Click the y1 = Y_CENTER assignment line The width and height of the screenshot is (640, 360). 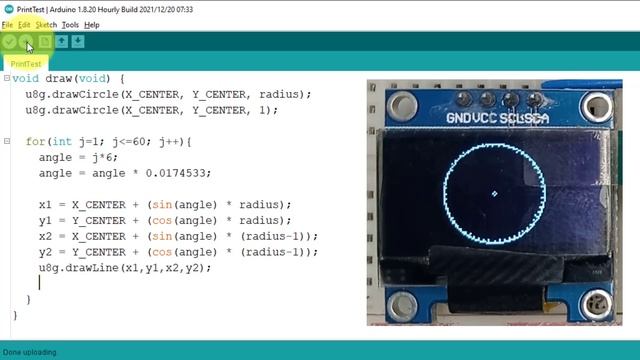(165, 221)
